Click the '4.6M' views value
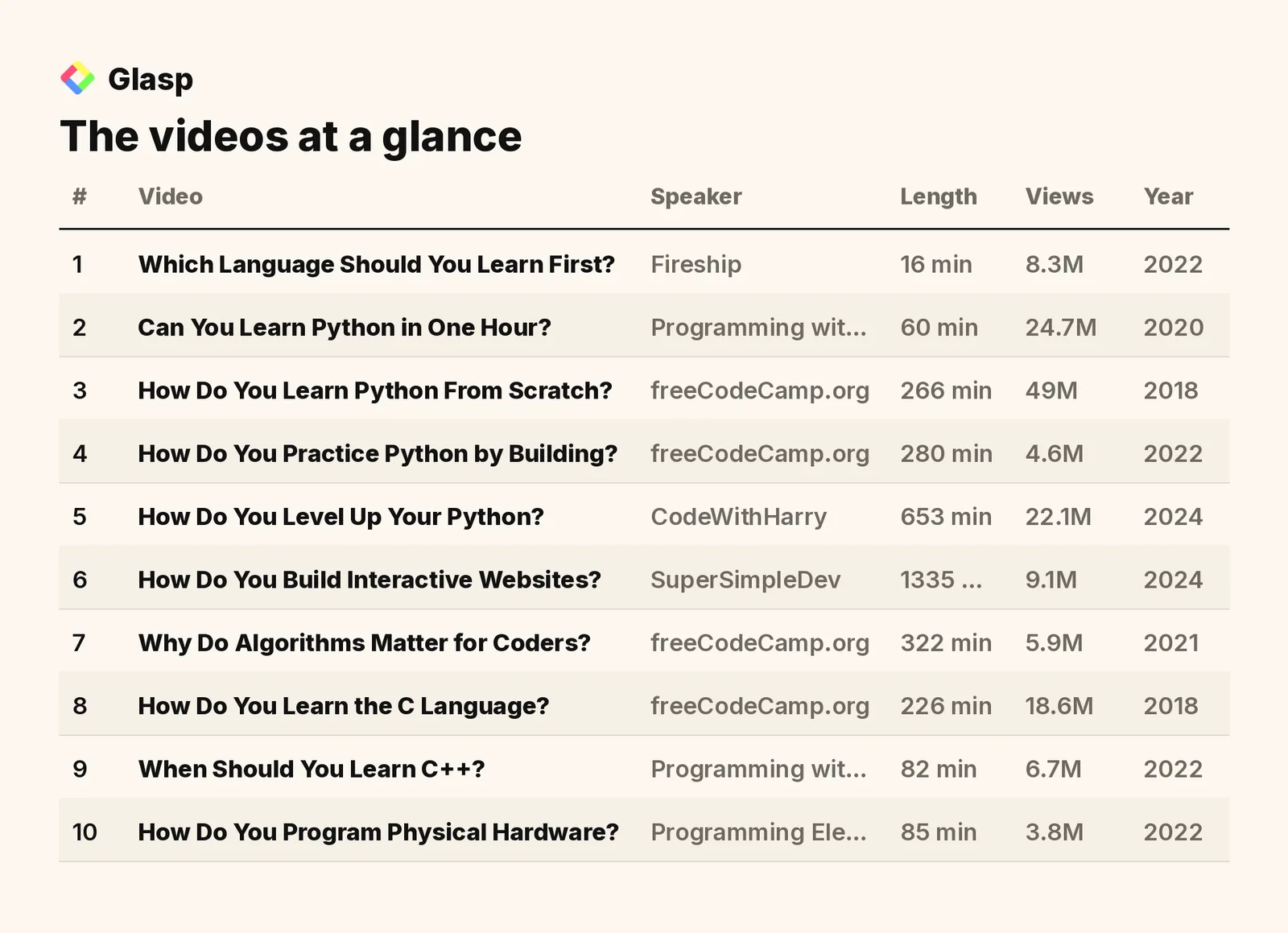The height and width of the screenshot is (933, 1288). coord(1055,453)
